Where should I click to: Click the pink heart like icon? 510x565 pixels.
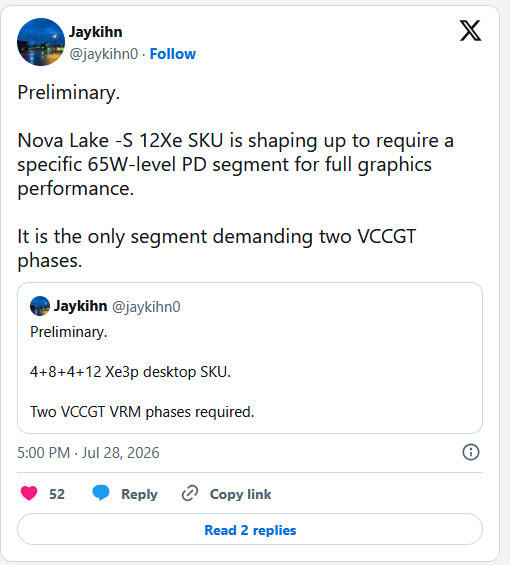click(x=29, y=493)
